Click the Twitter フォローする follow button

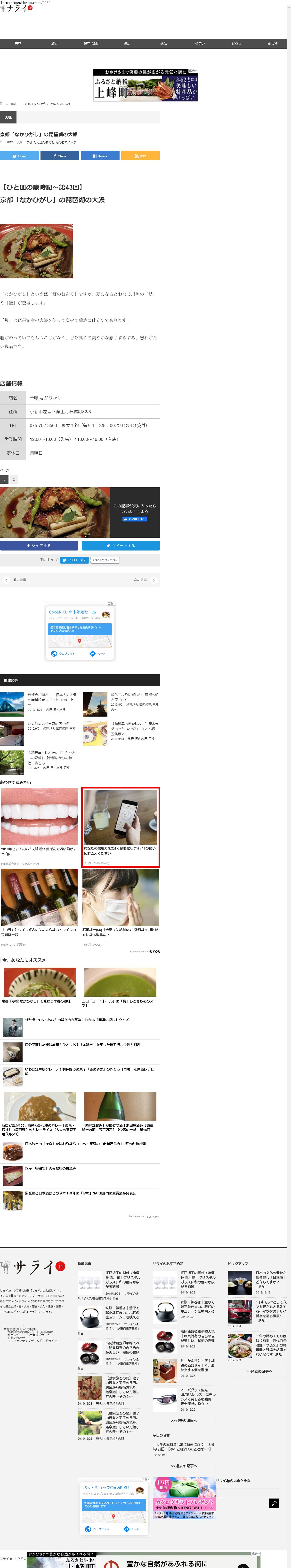pyautogui.click(x=74, y=559)
